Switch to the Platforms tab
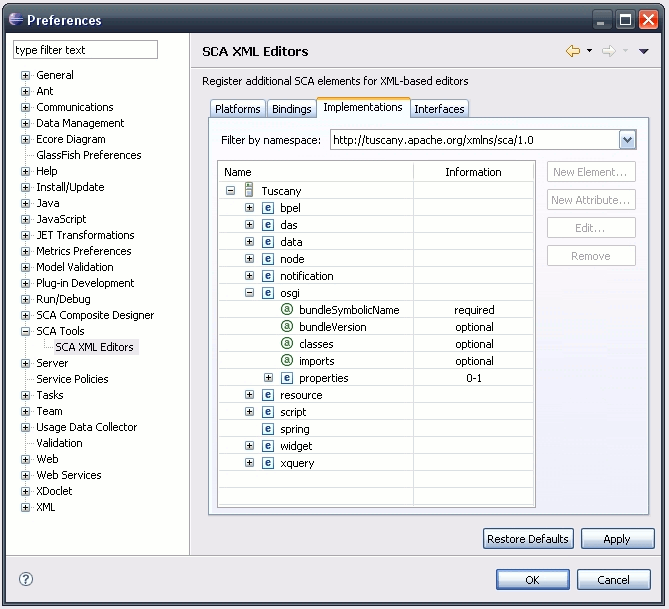This screenshot has width=669, height=609. click(238, 109)
